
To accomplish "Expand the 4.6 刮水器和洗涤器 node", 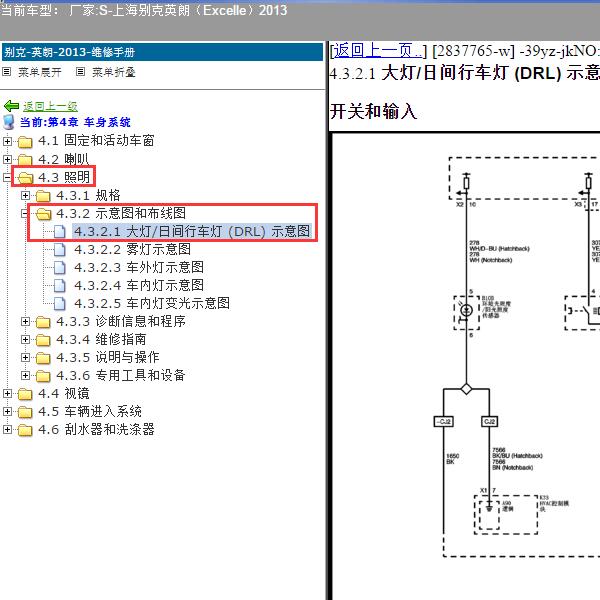I will pyautogui.click(x=7, y=429).
